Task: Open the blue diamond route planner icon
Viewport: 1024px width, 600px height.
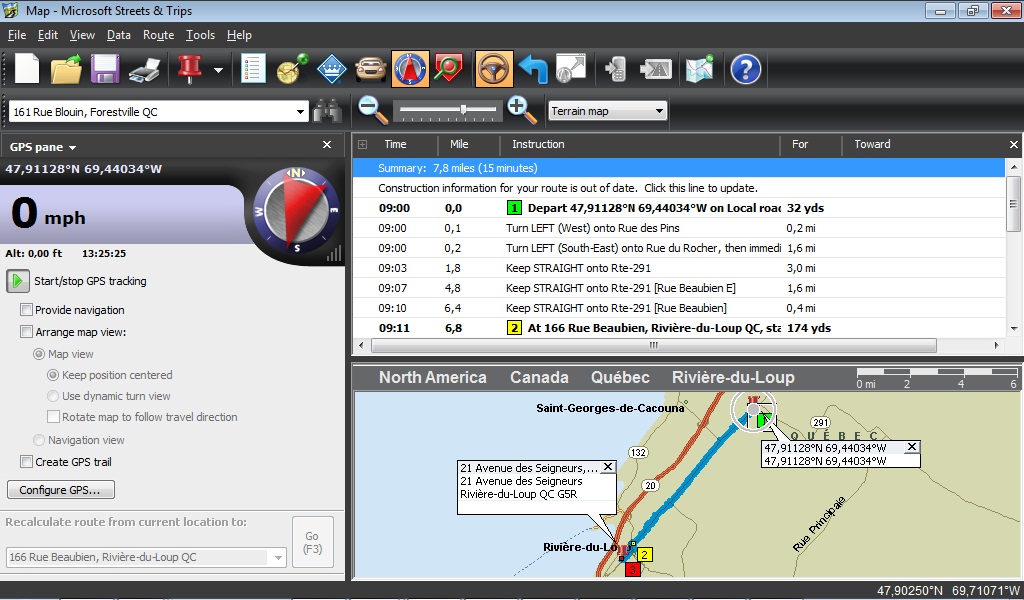Action: [x=331, y=69]
